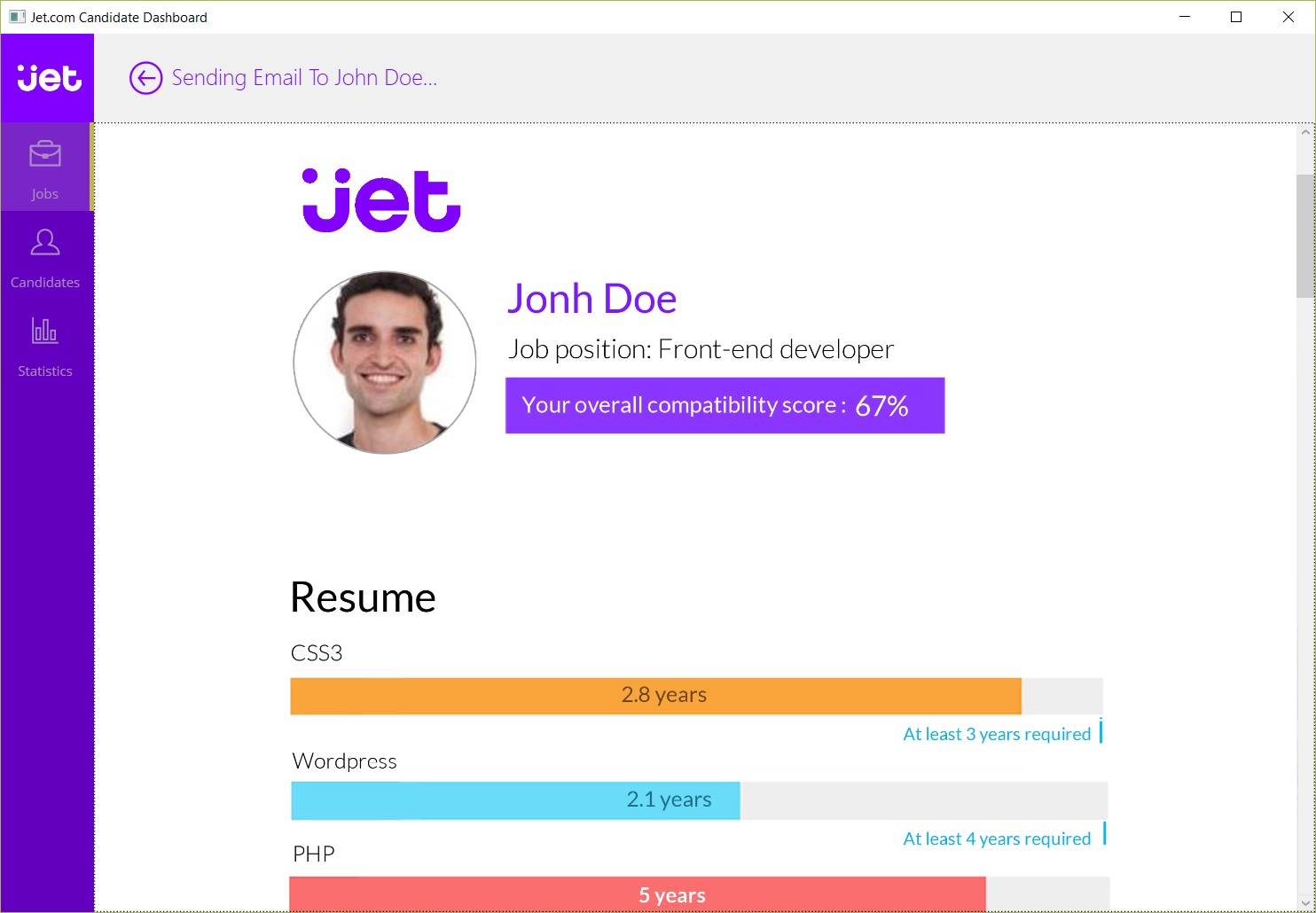This screenshot has height=913, width=1316.
Task: Click the scroll up arrow of scrollbar
Action: [x=1305, y=132]
